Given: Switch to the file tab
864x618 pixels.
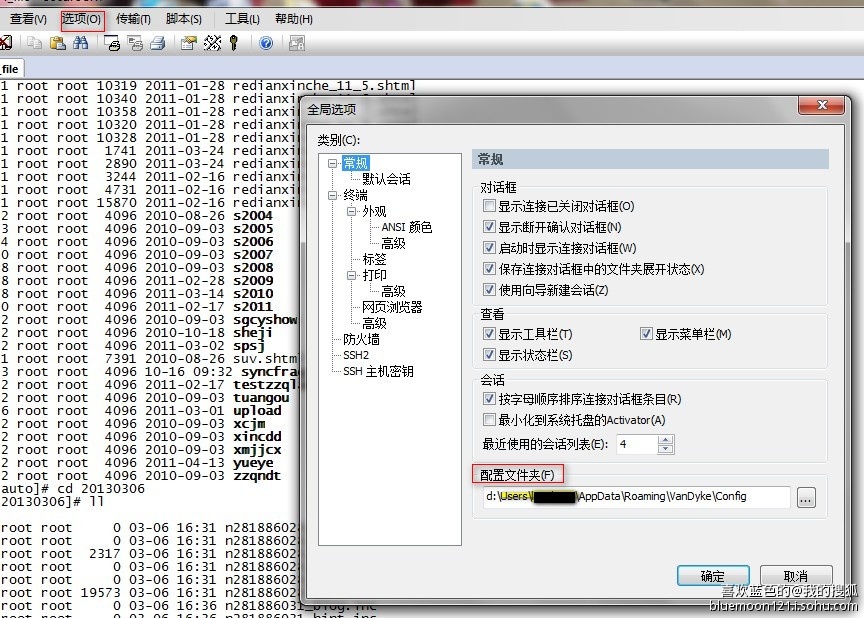Looking at the screenshot, I should pos(10,68).
